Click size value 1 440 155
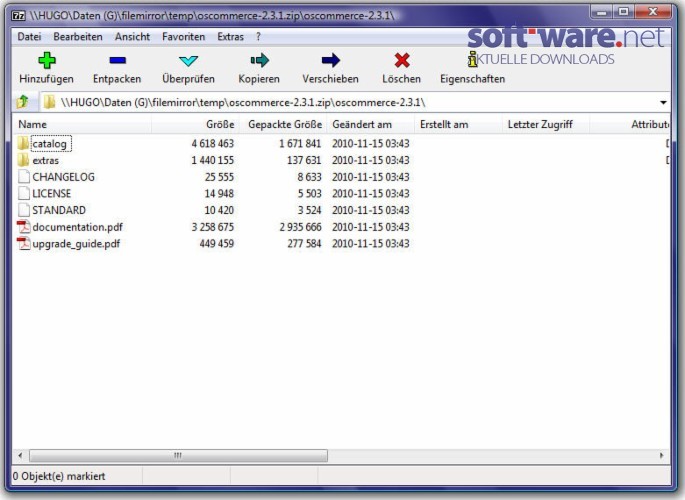This screenshot has height=500, width=685. click(x=213, y=160)
